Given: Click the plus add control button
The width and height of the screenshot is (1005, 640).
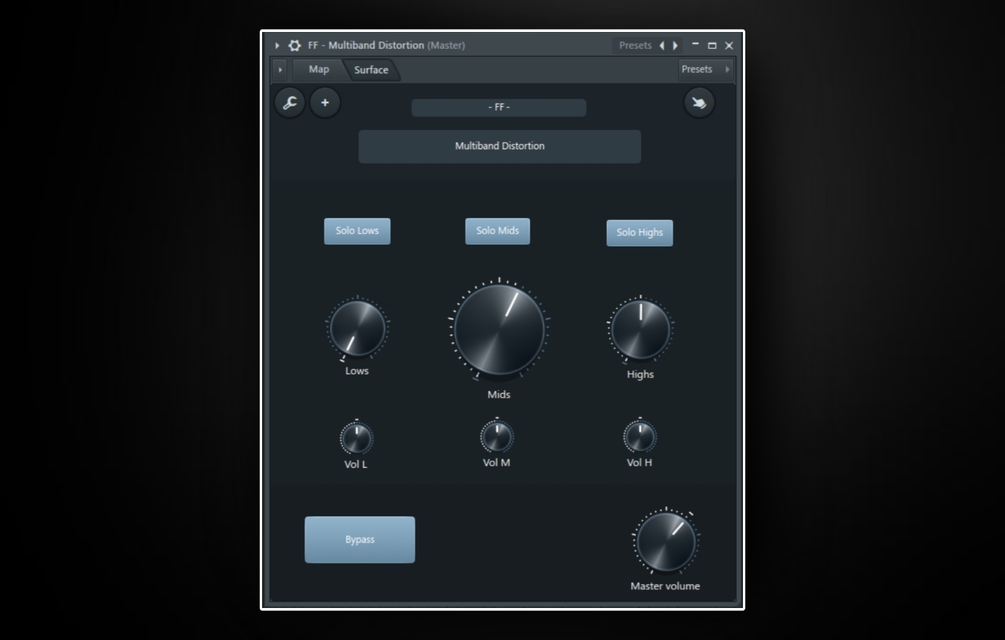Looking at the screenshot, I should coord(325,103).
